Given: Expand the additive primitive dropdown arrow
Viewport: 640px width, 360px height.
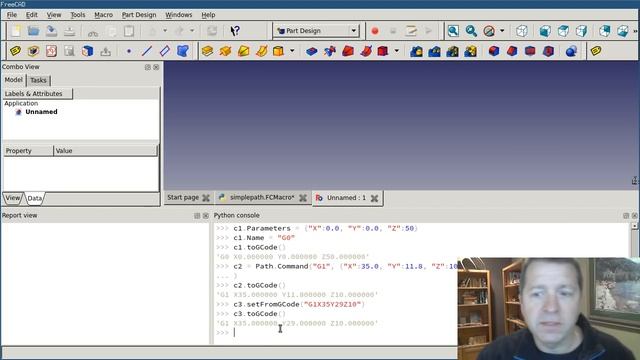Looking at the screenshot, I should point(292,51).
